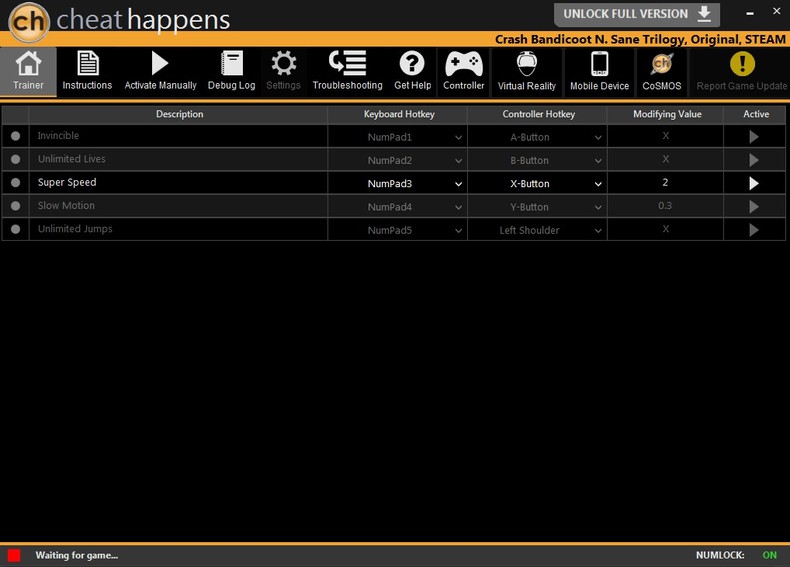This screenshot has height=567, width=790.
Task: Click the Crash Bandicoot N. Sane Trilogy title
Action: coord(640,39)
